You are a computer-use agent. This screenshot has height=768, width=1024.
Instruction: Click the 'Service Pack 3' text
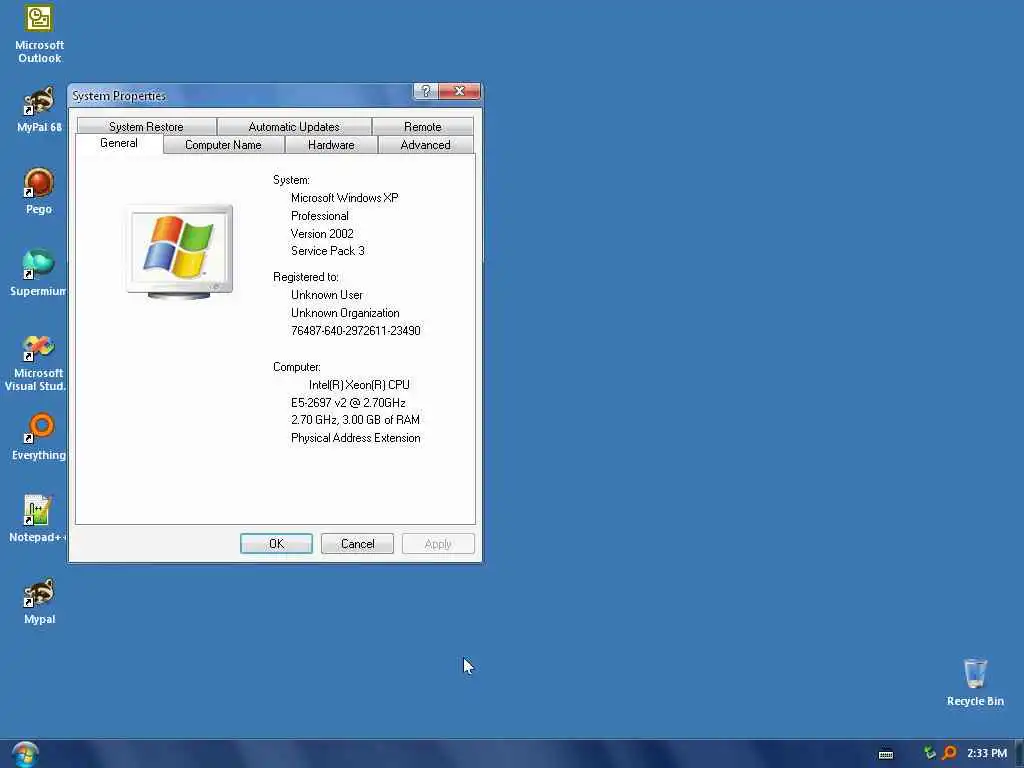pyautogui.click(x=328, y=251)
